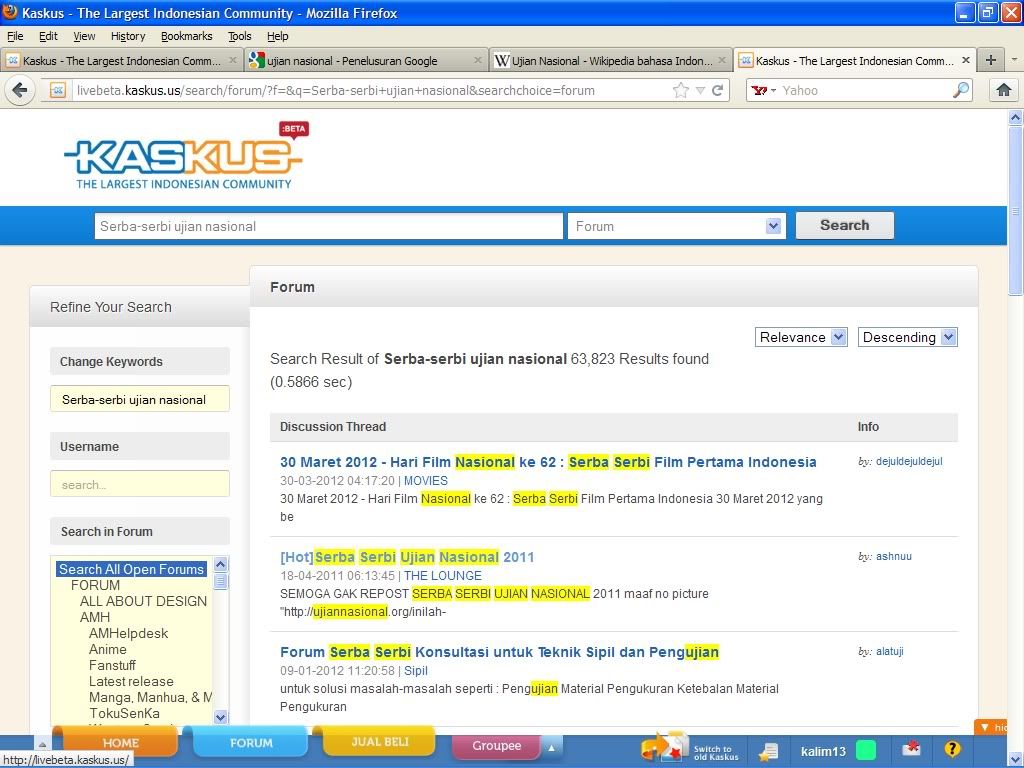Open THE LOUNGE forum link
The width and height of the screenshot is (1024, 768).
tap(443, 575)
